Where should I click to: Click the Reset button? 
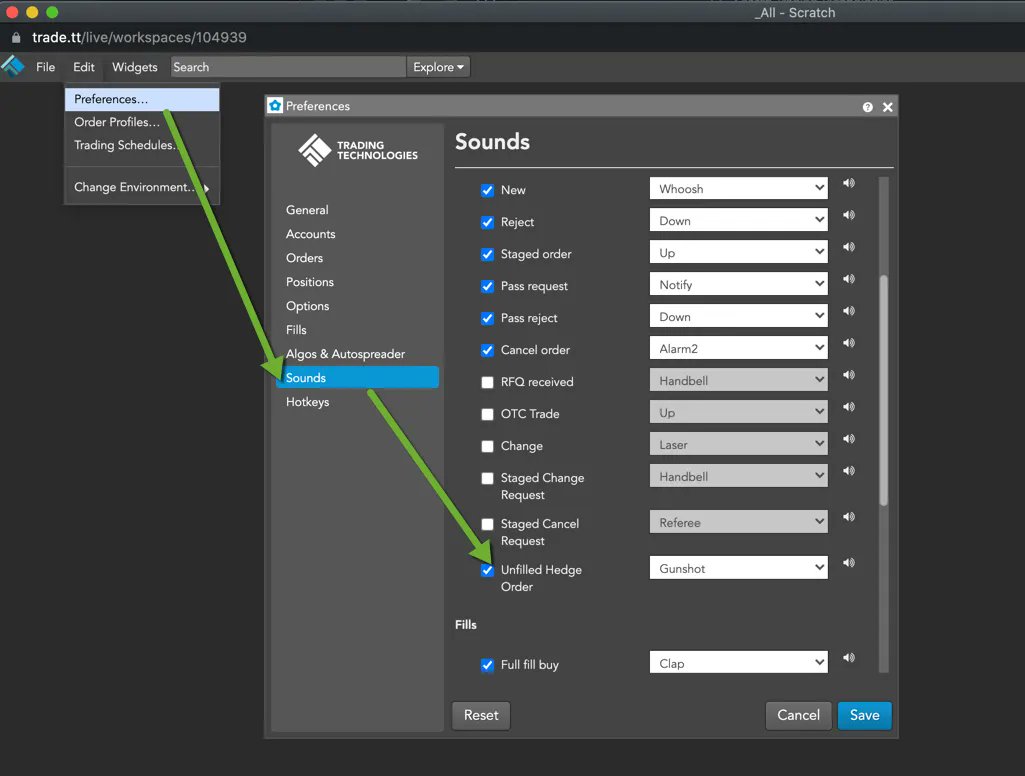(481, 716)
